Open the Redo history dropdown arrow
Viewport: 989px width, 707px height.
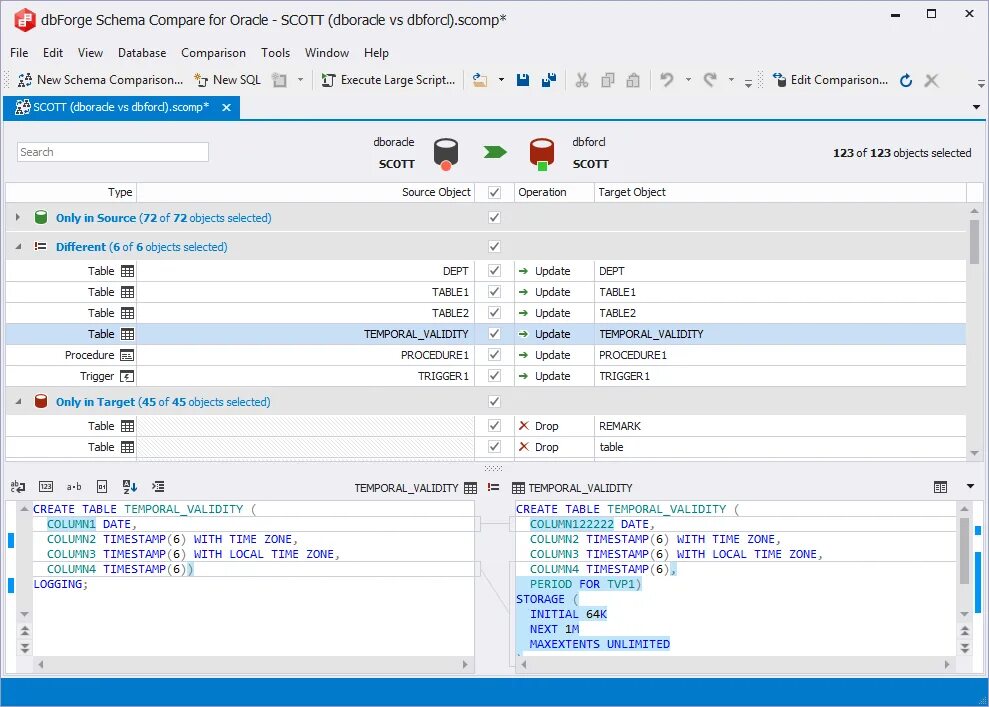pyautogui.click(x=731, y=80)
